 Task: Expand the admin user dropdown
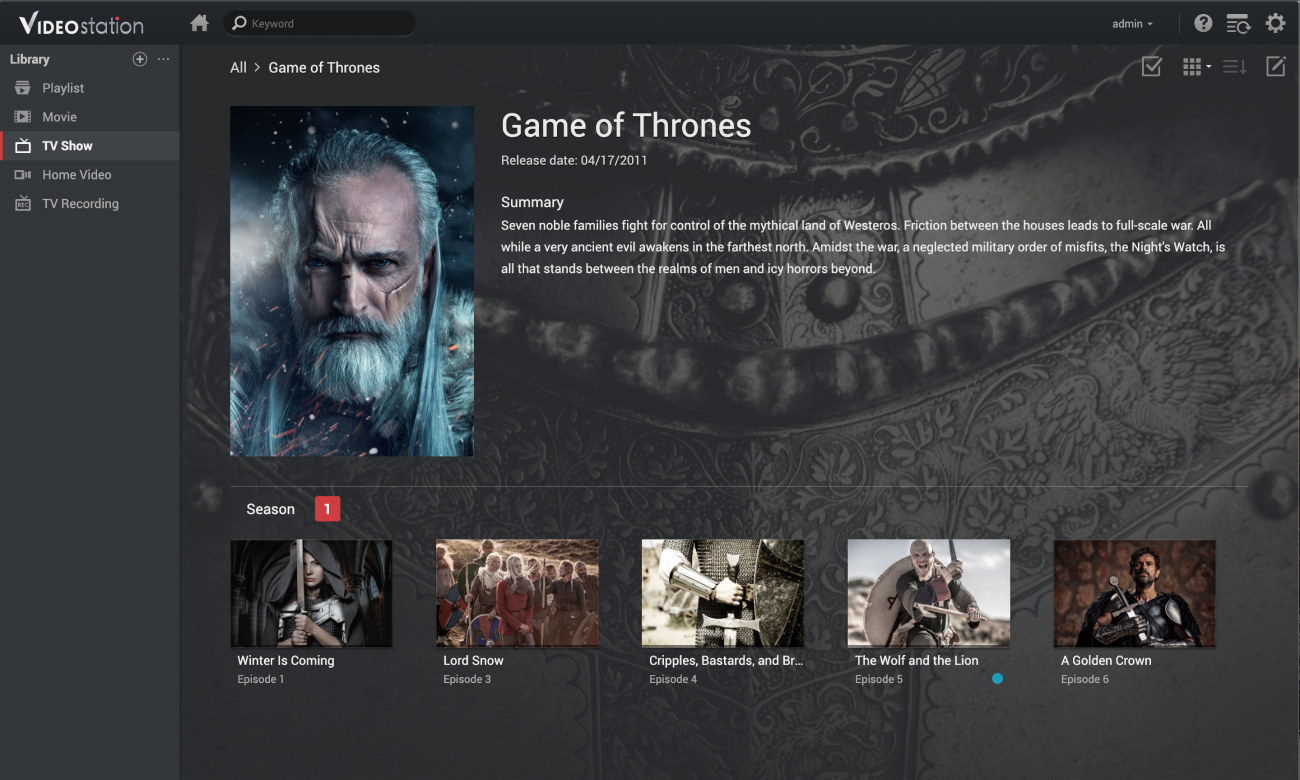tap(1132, 24)
